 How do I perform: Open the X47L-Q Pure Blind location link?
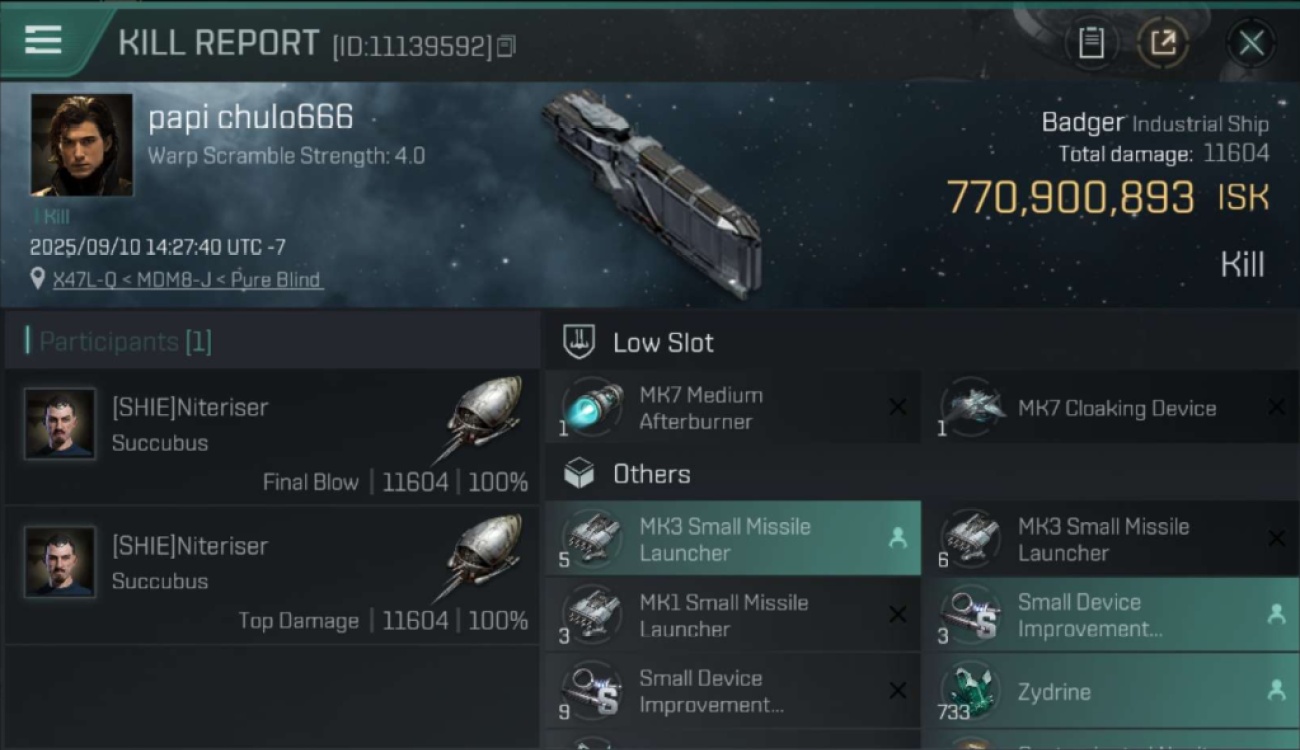pyautogui.click(x=187, y=280)
